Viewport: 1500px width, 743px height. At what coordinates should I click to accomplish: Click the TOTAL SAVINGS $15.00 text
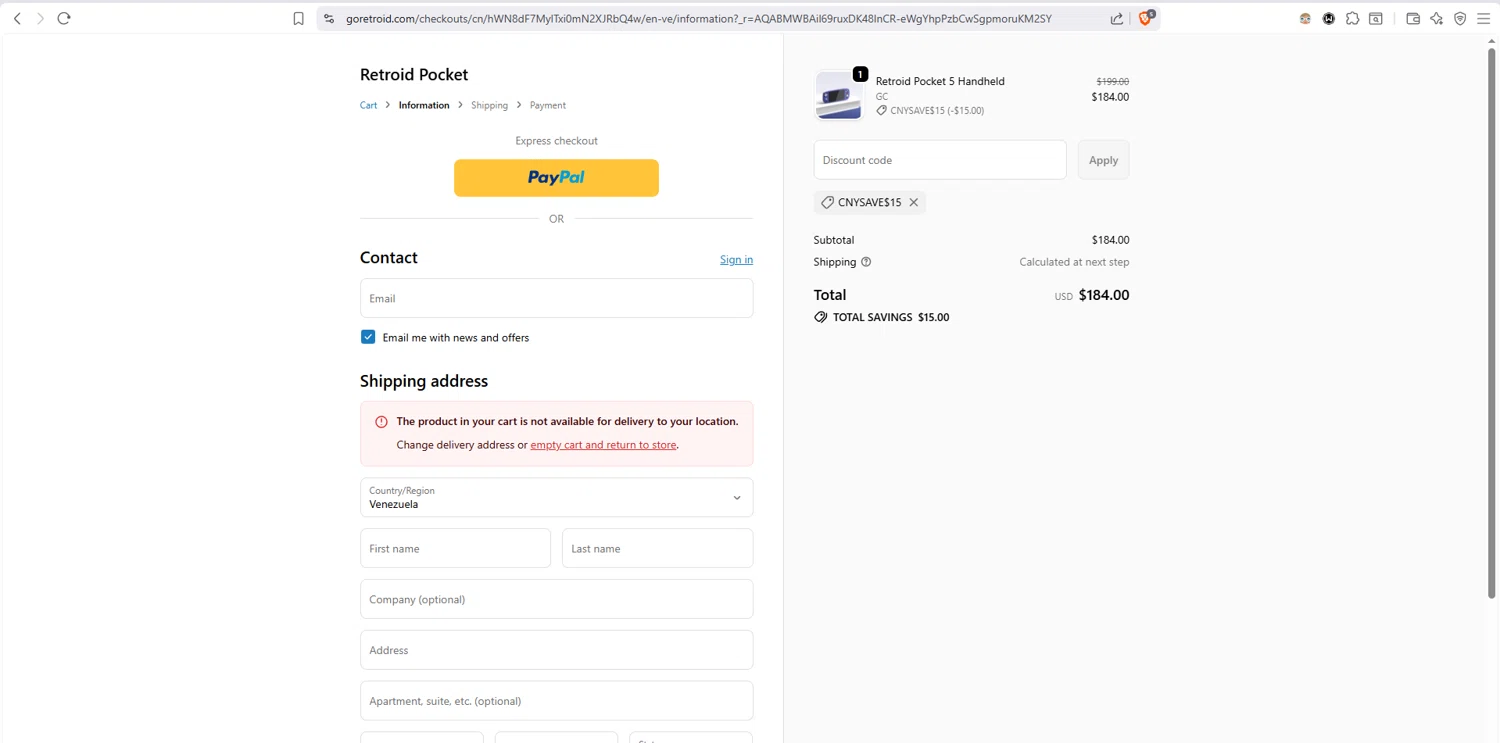coord(891,317)
